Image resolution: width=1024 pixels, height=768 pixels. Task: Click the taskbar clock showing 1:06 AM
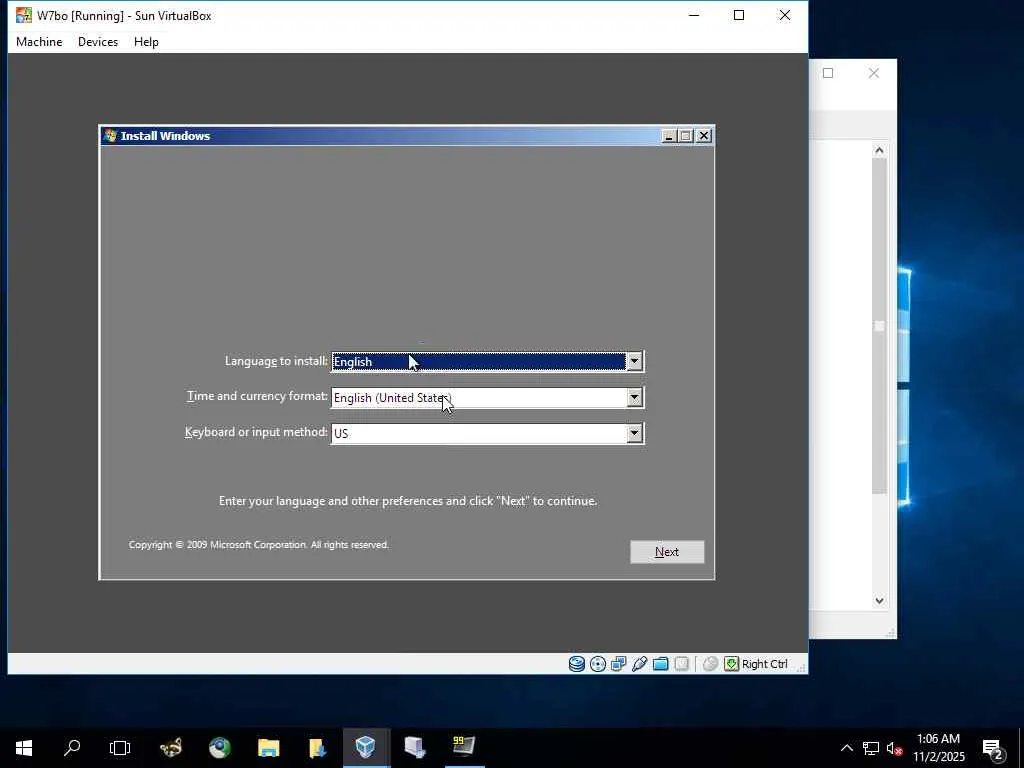(938, 748)
